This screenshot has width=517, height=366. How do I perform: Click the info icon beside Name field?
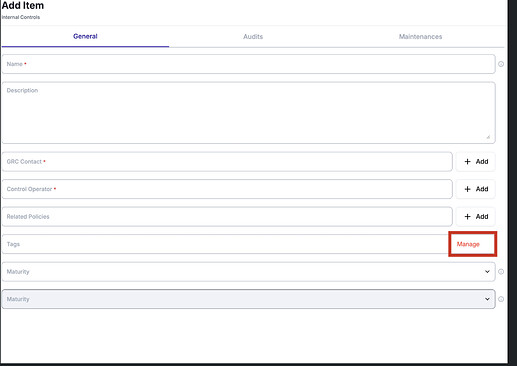[501, 64]
